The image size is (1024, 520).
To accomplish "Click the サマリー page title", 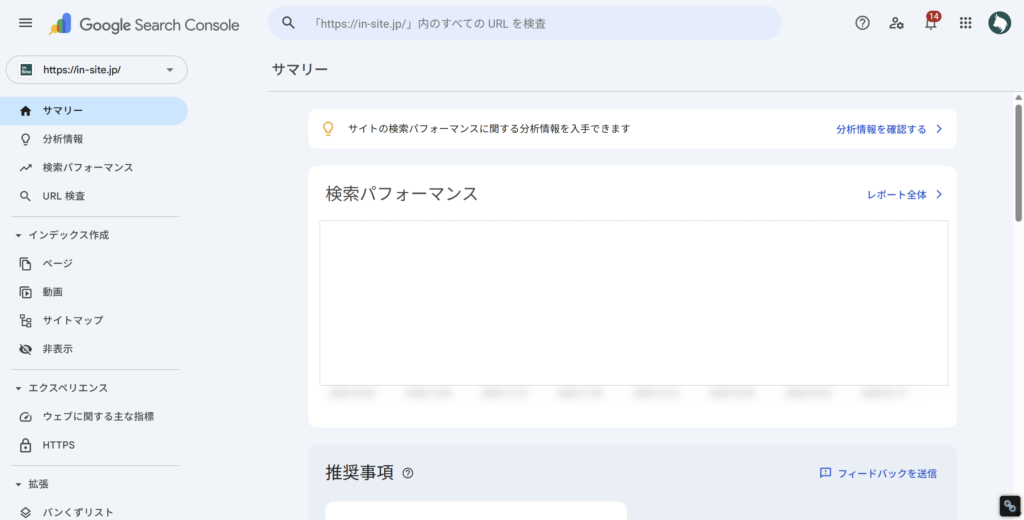I will pyautogui.click(x=300, y=69).
